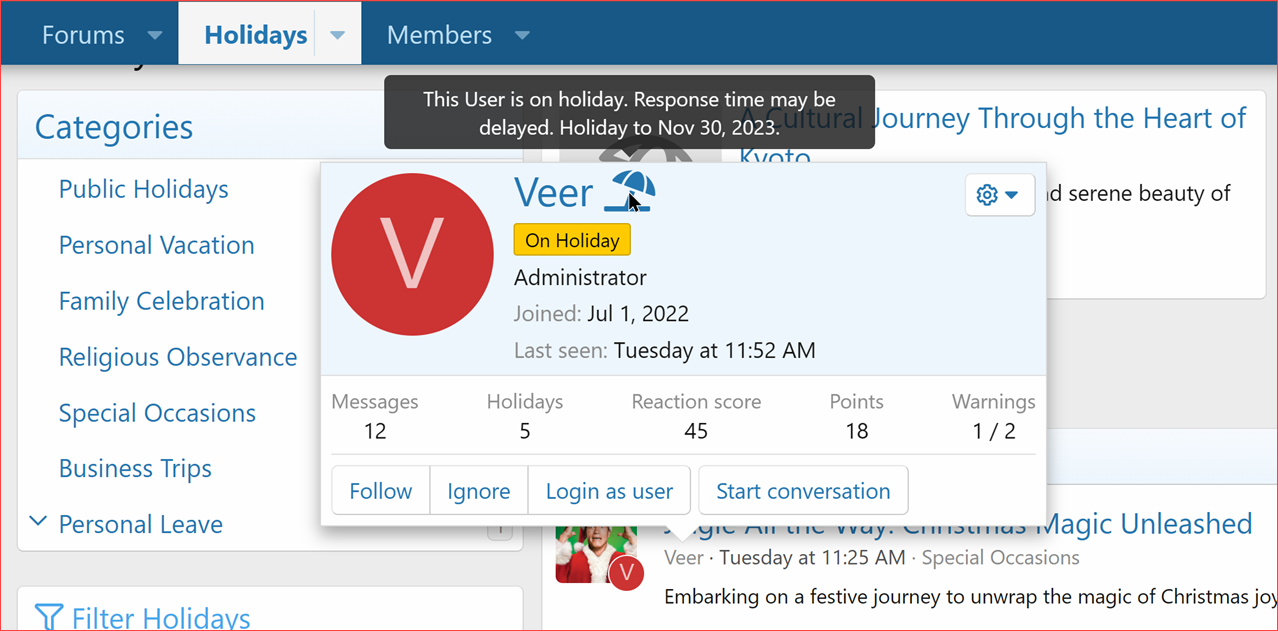Switch to the Forums tab
Image resolution: width=1278 pixels, height=631 pixels.
83,35
